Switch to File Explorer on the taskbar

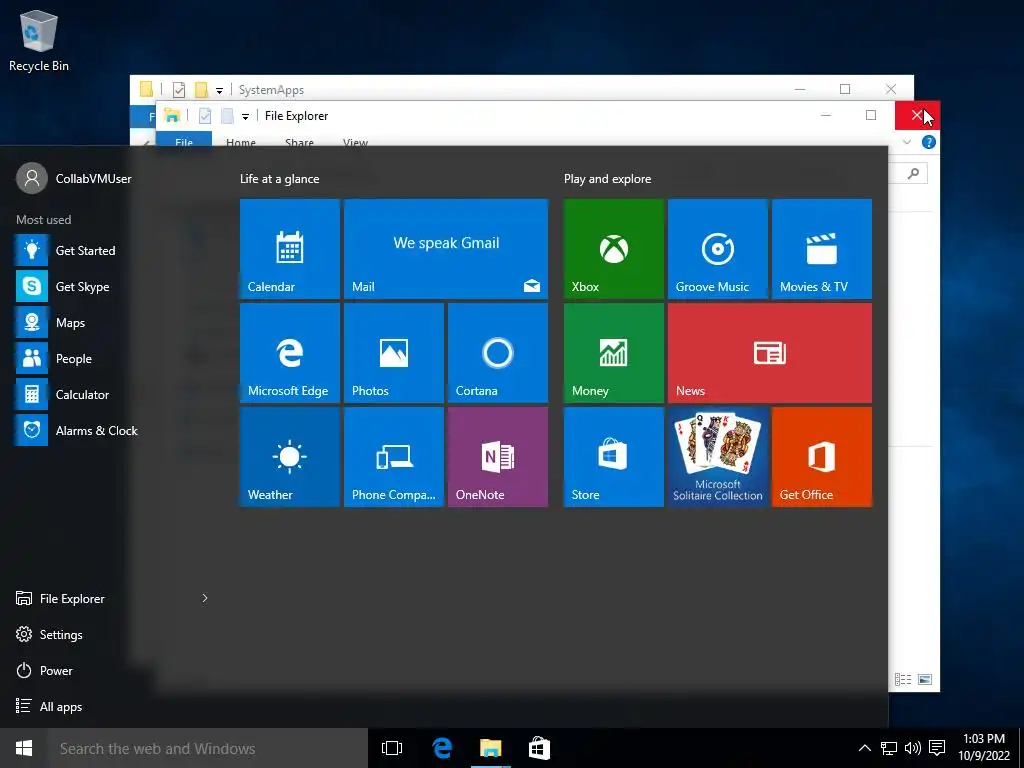click(x=490, y=748)
